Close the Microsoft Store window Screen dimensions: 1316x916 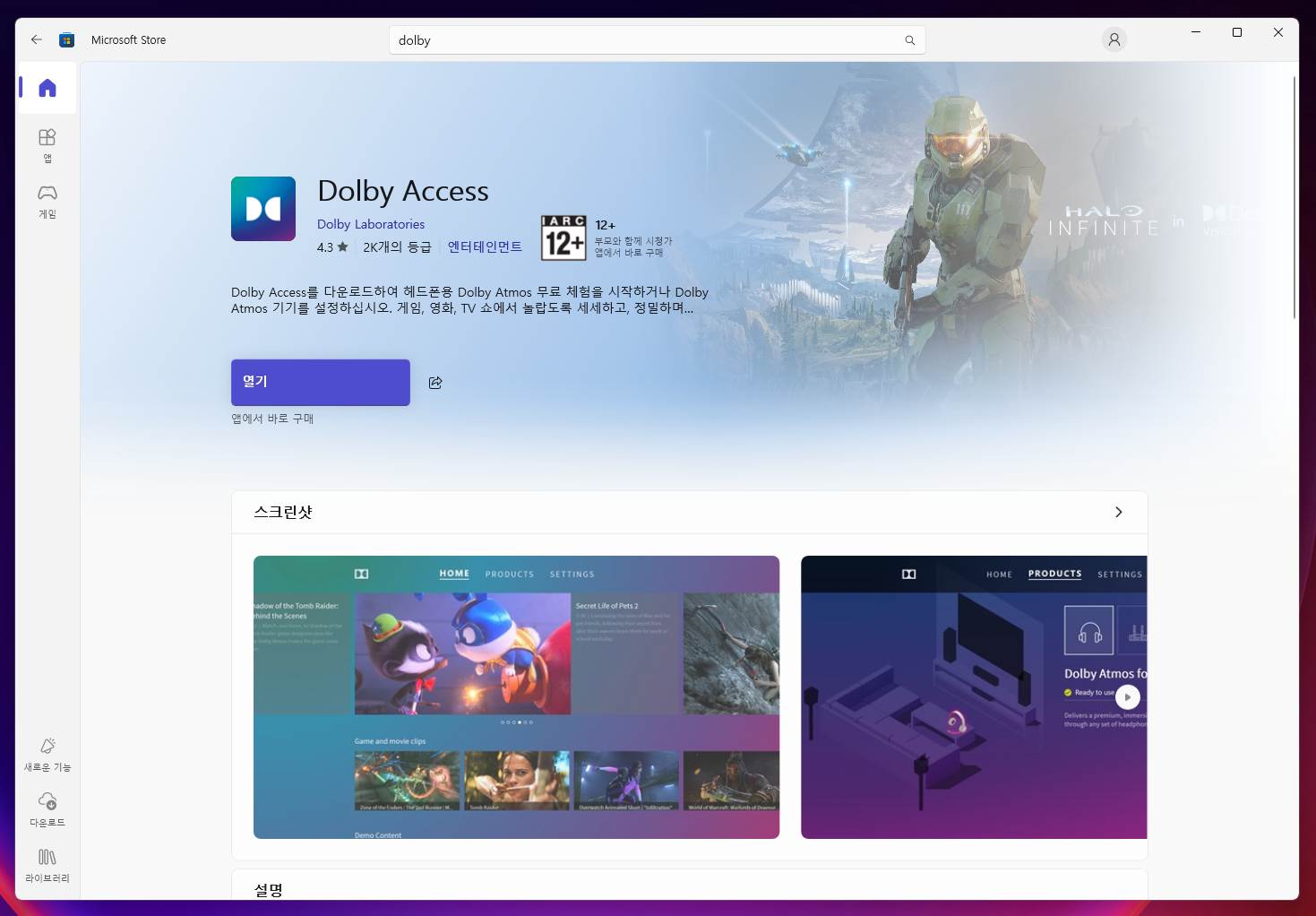(1278, 32)
